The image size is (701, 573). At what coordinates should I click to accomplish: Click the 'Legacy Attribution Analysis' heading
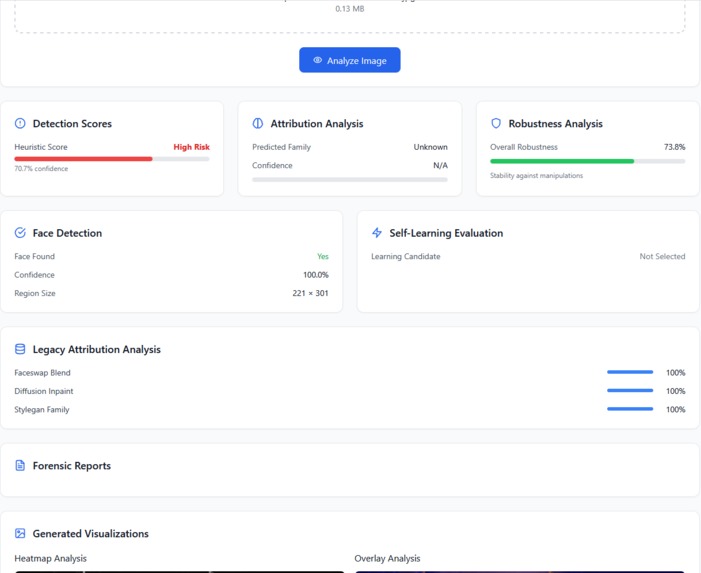coord(97,349)
